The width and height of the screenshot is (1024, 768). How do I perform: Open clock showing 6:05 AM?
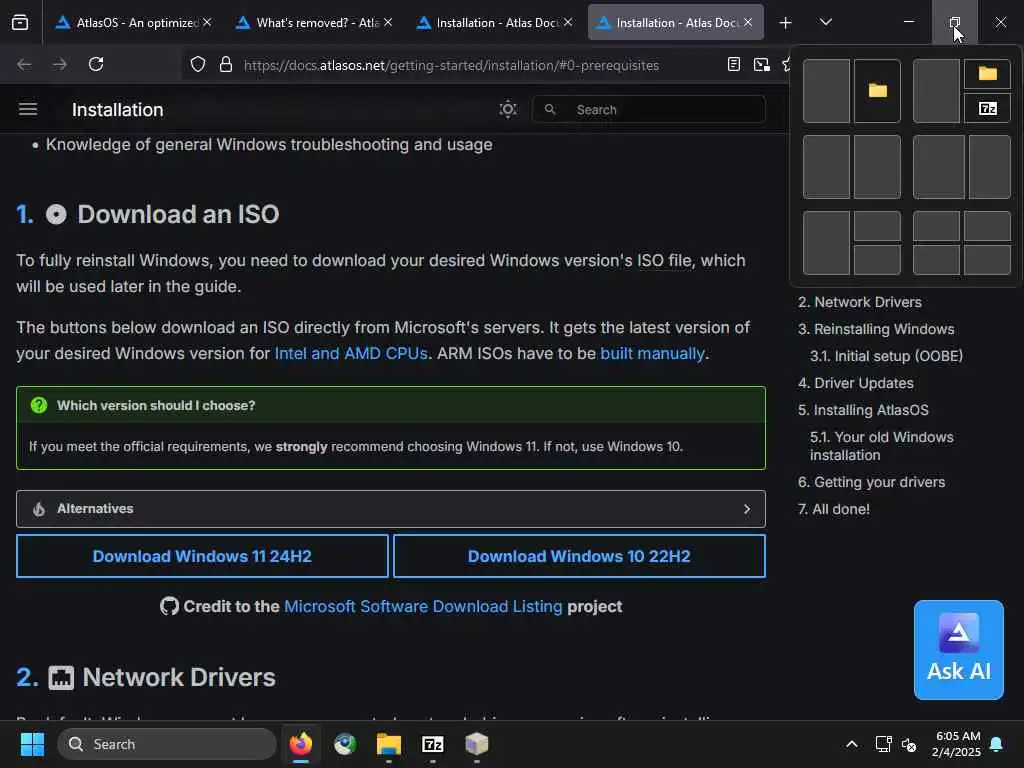point(956,744)
